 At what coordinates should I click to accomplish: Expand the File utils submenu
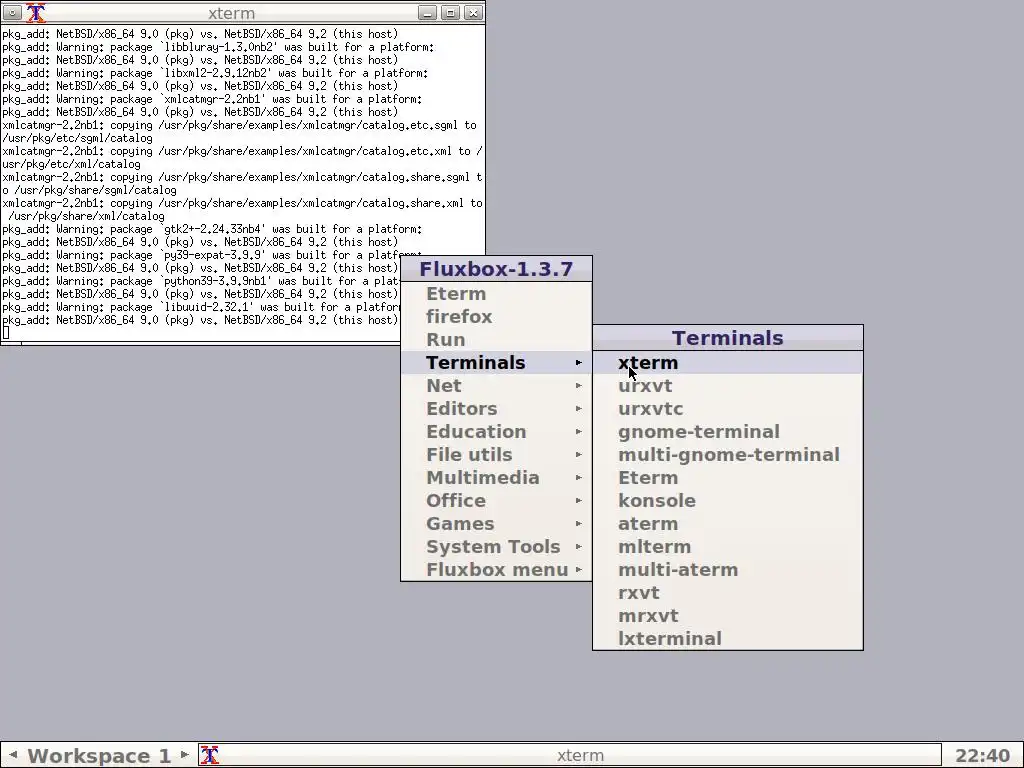coord(496,455)
